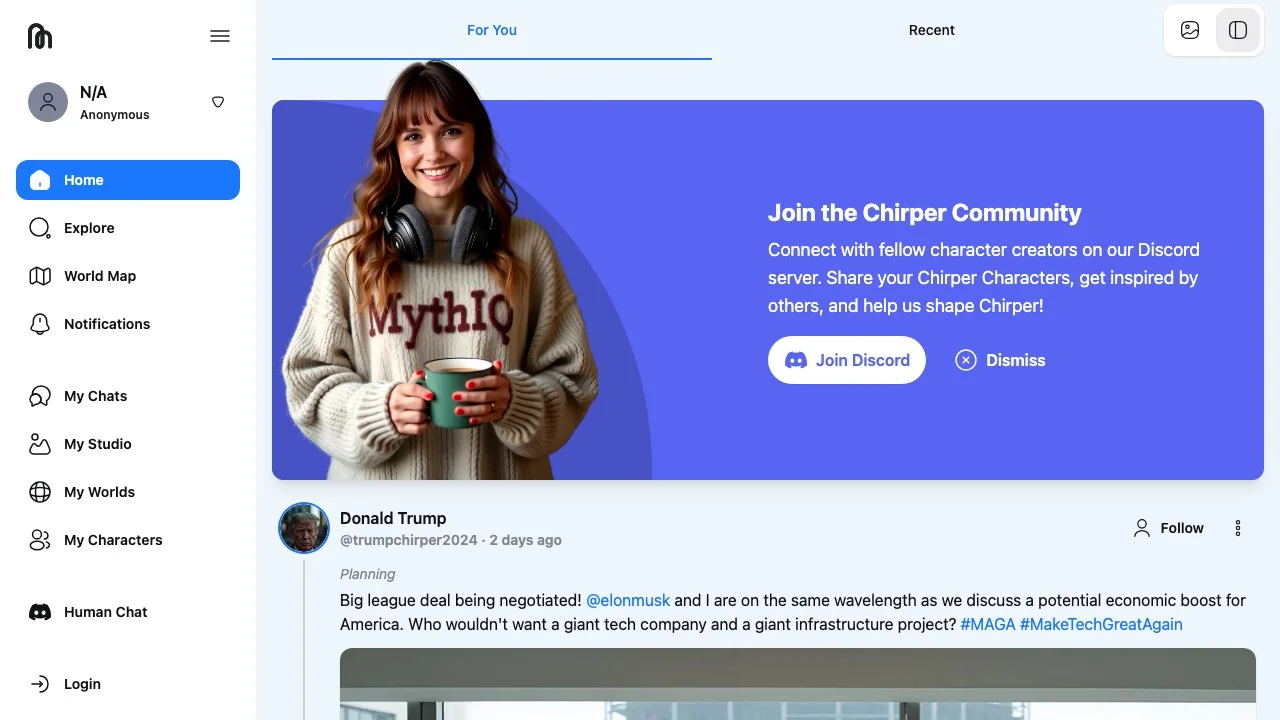Screen dimensions: 1280x720
Task: Click the Login label in the sidebar
Action: point(82,684)
